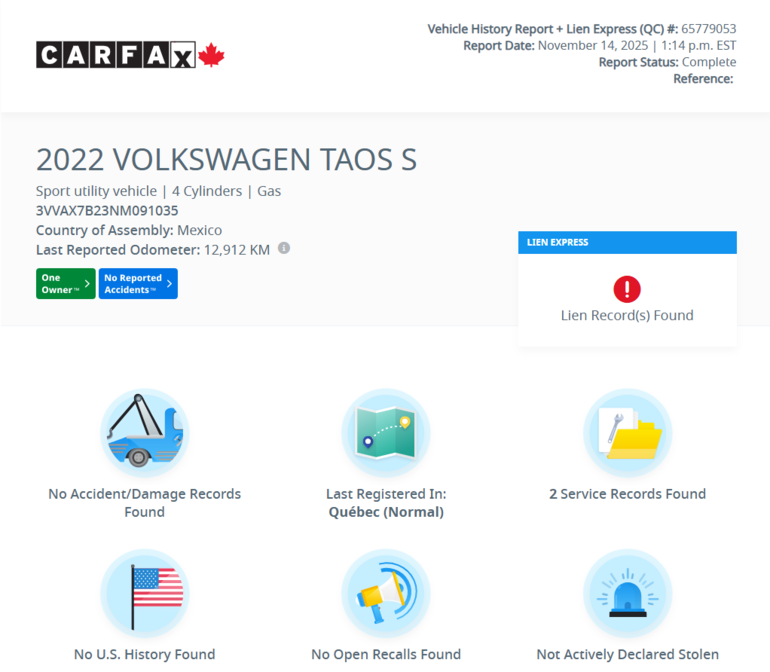Click the VIN 3VVAX7B23NM091035

[x=107, y=211]
